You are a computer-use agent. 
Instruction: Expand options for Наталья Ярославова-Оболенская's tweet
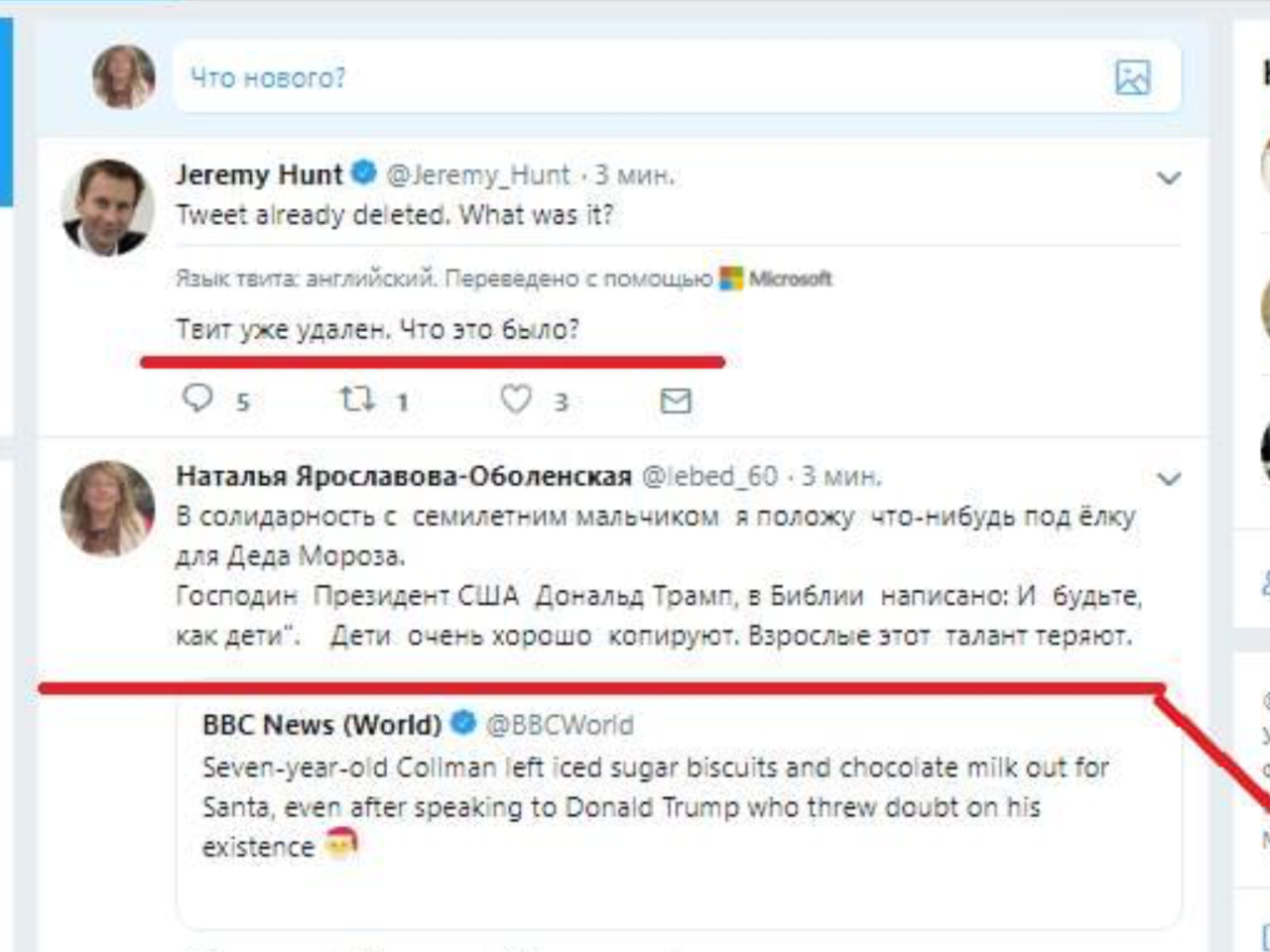tap(1169, 480)
